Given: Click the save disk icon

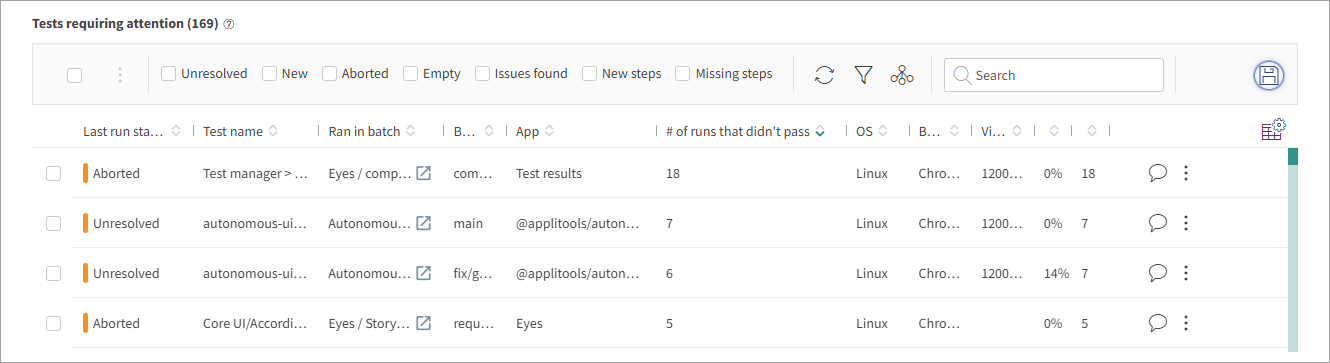Looking at the screenshot, I should tap(1269, 75).
